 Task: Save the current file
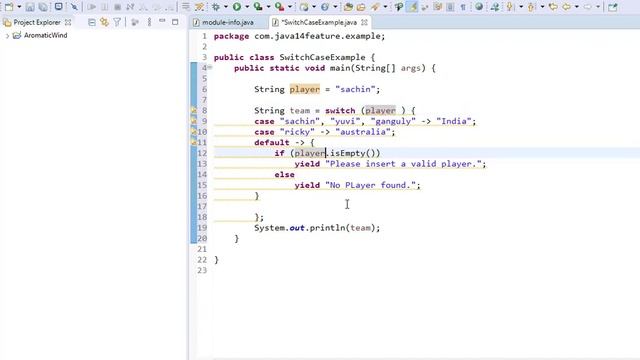[30, 7]
